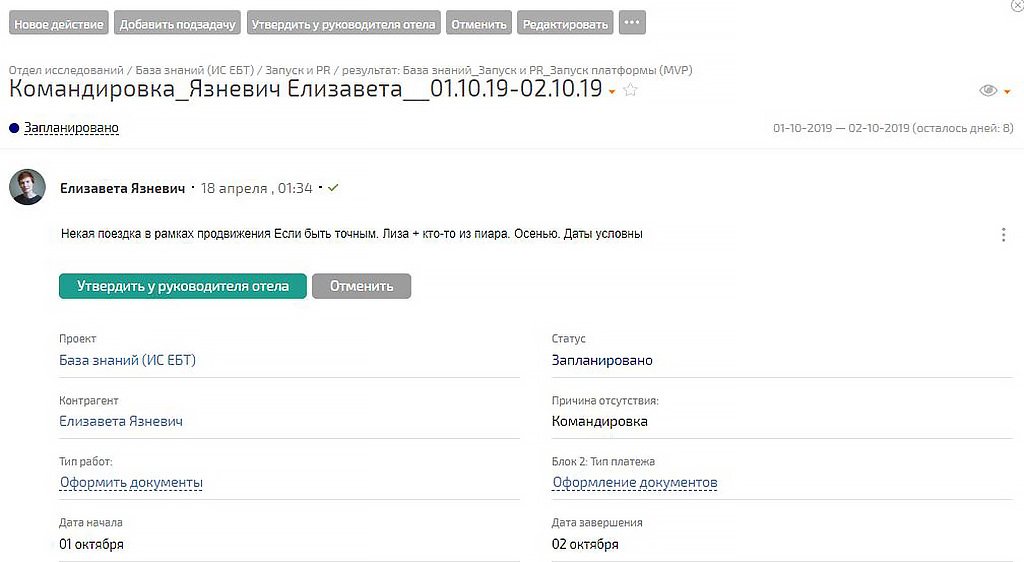Open the База знаний (ИС ЕБТ) project link
The image size is (1024, 562).
[x=127, y=360]
